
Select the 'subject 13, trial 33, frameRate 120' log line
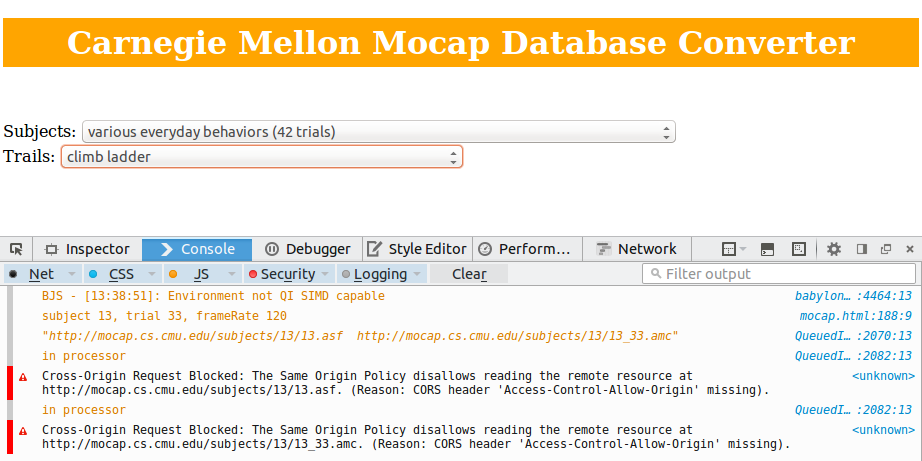coord(164,316)
